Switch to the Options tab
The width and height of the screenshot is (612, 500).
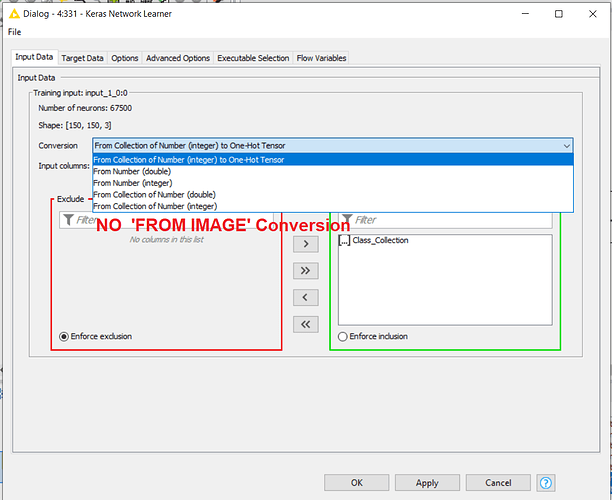[x=125, y=58]
